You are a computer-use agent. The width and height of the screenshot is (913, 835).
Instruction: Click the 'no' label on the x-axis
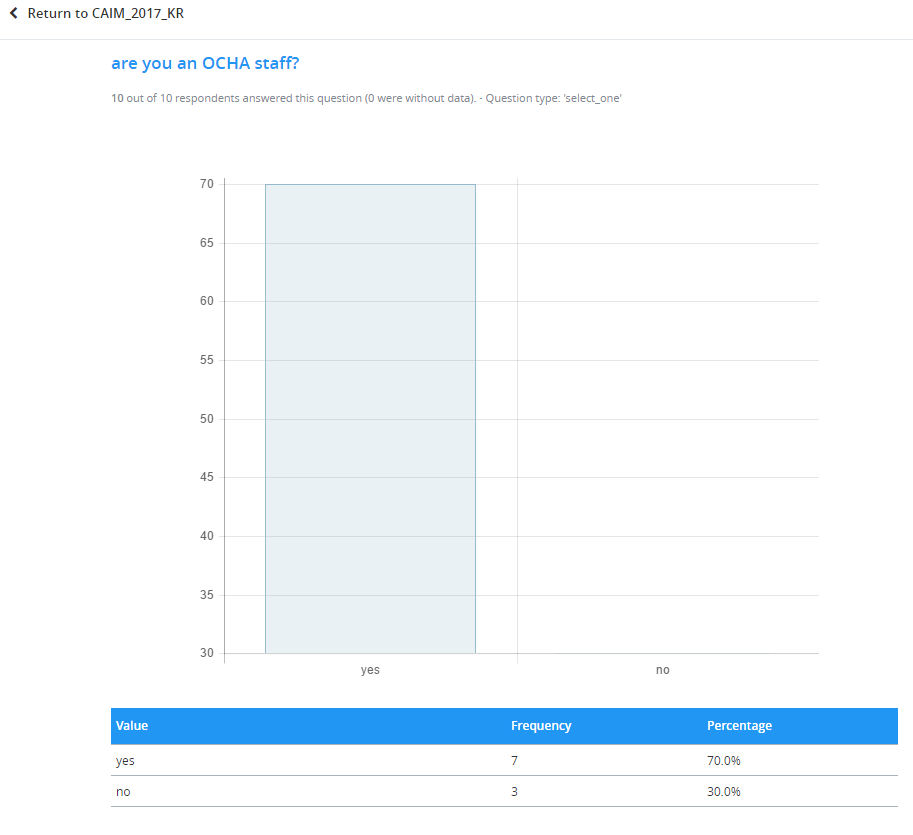click(x=662, y=670)
